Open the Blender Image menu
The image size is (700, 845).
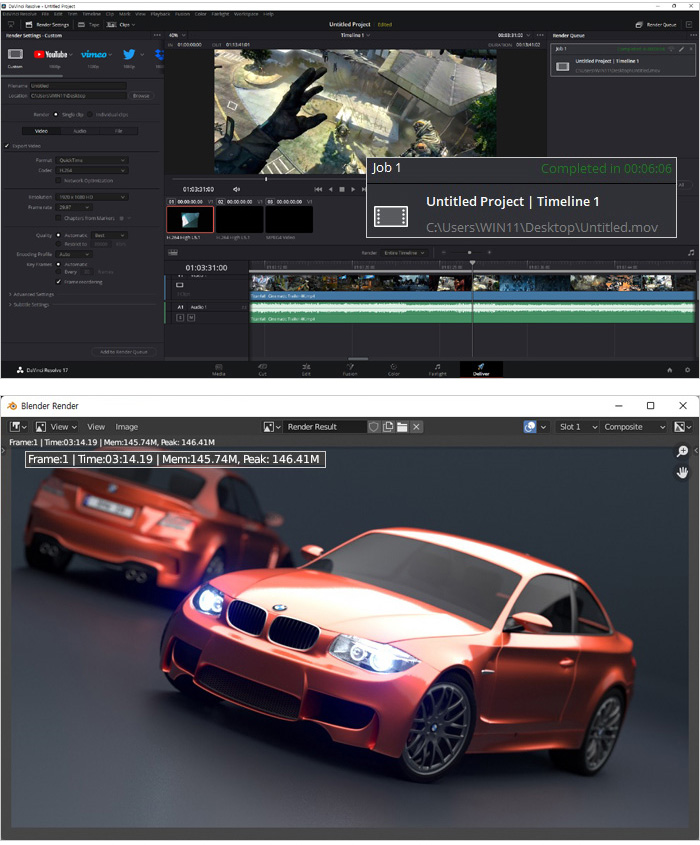[127, 427]
